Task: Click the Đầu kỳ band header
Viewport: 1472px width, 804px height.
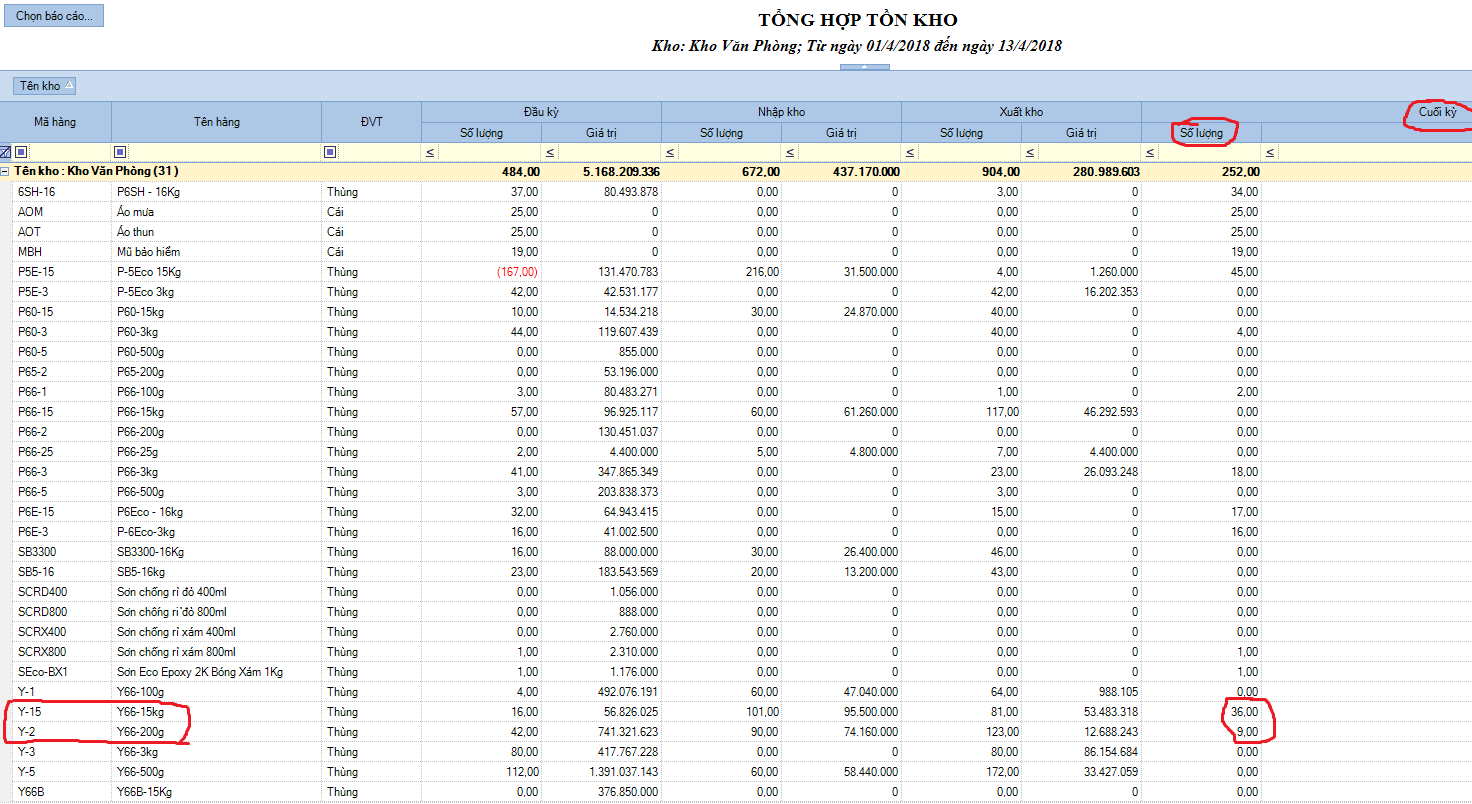Action: (x=542, y=112)
